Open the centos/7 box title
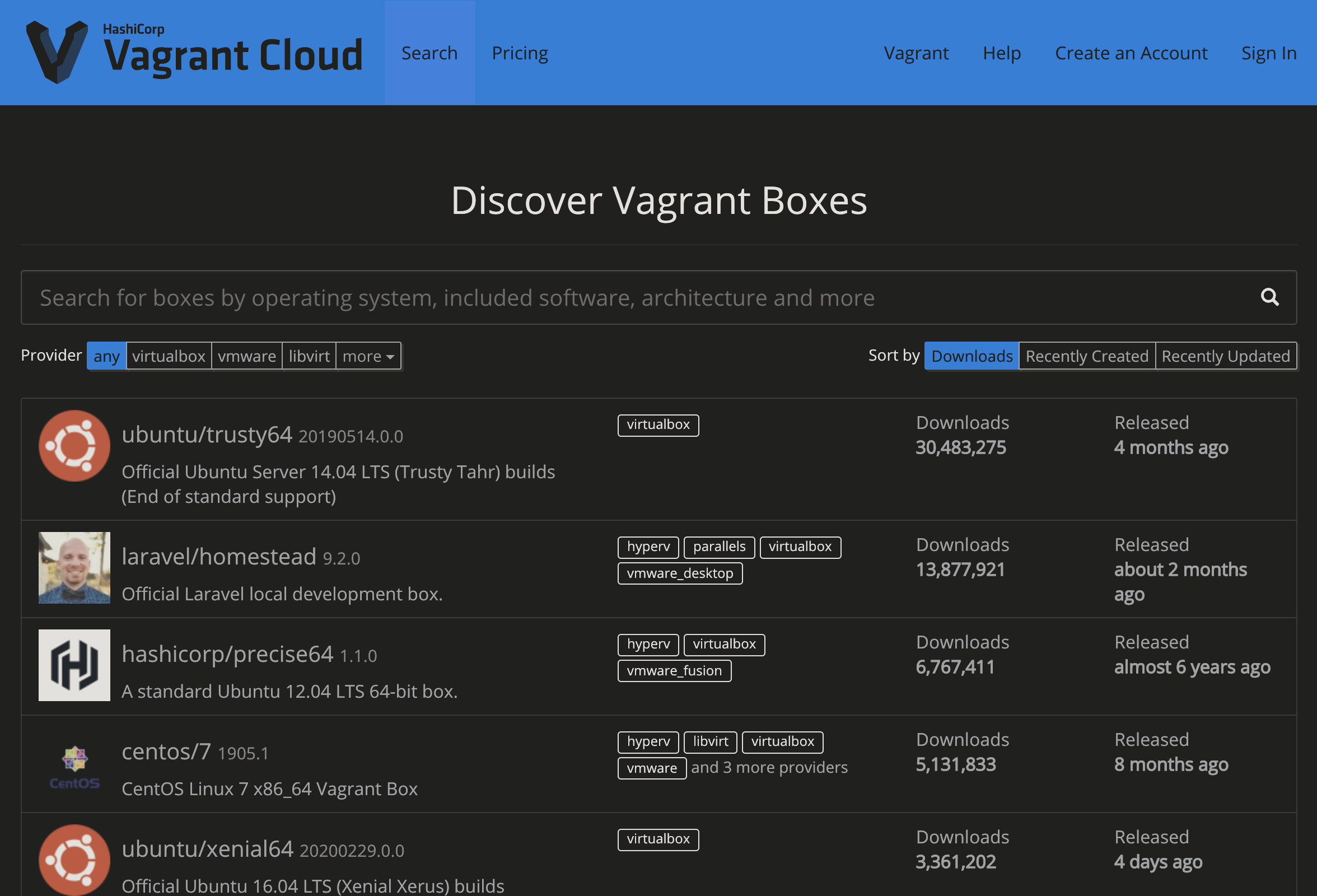 (x=166, y=752)
